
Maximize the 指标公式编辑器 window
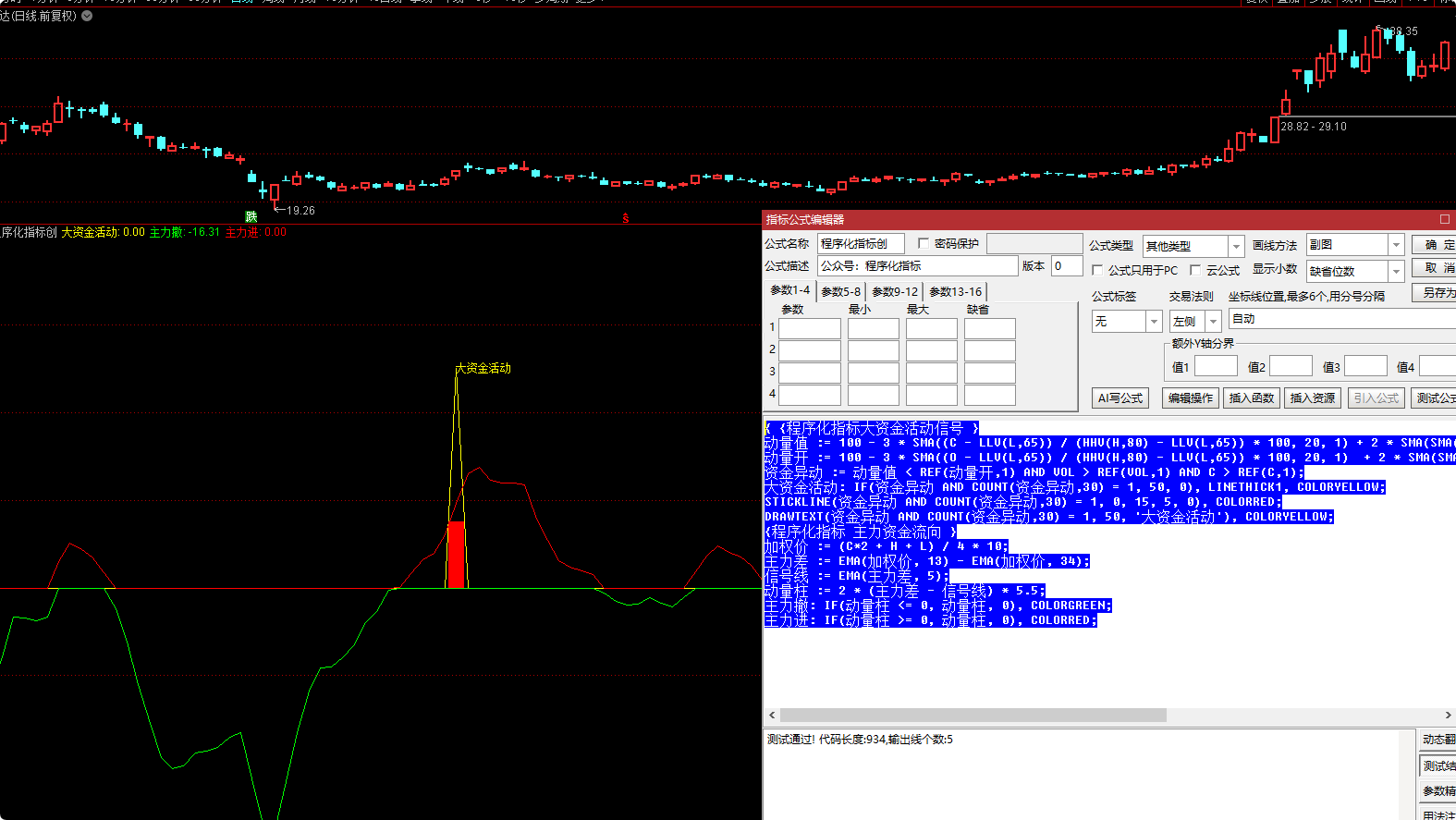(x=1444, y=219)
